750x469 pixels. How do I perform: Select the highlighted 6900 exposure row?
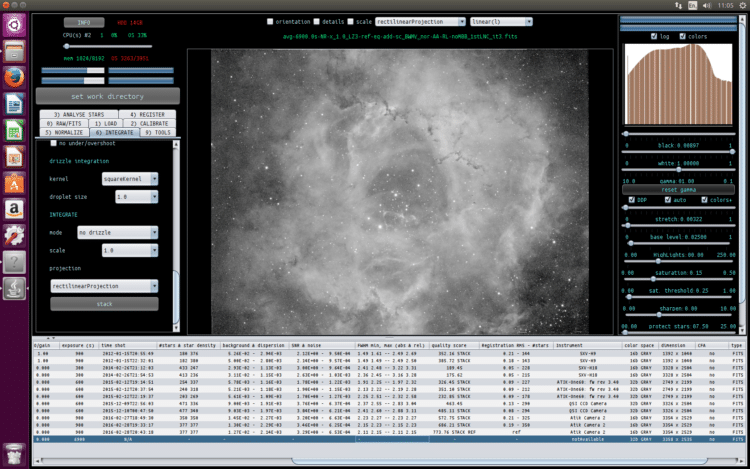[x=388, y=439]
